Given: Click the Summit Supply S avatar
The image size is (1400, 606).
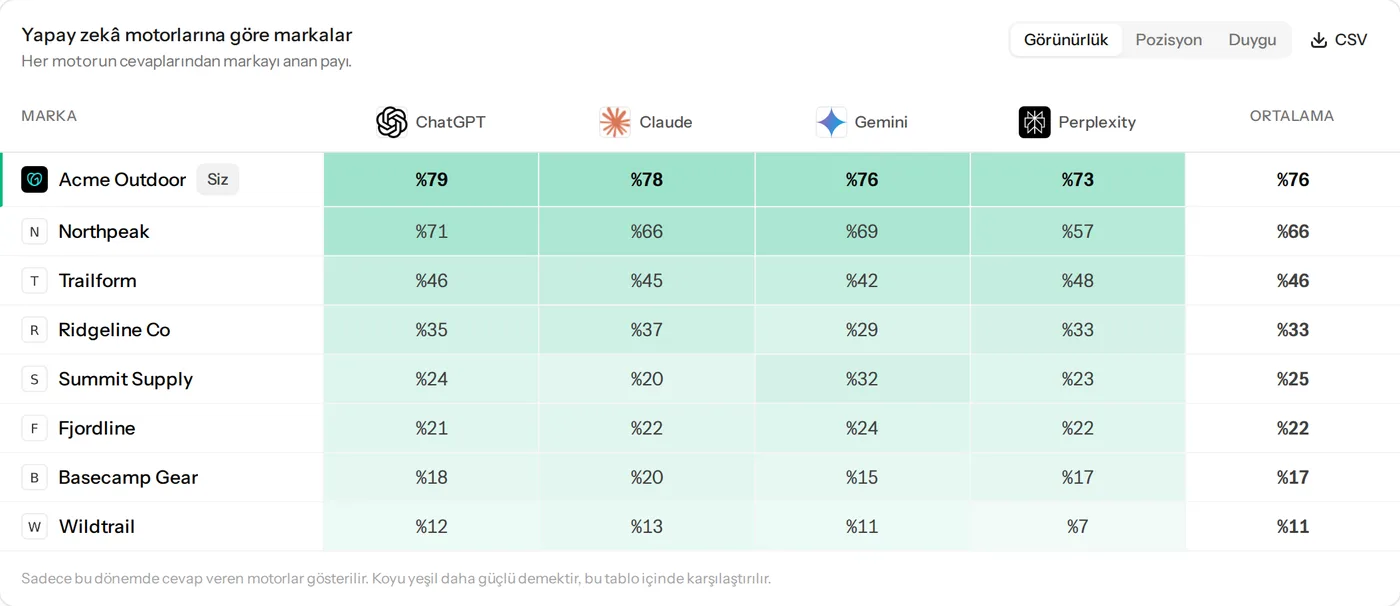Looking at the screenshot, I should point(35,379).
